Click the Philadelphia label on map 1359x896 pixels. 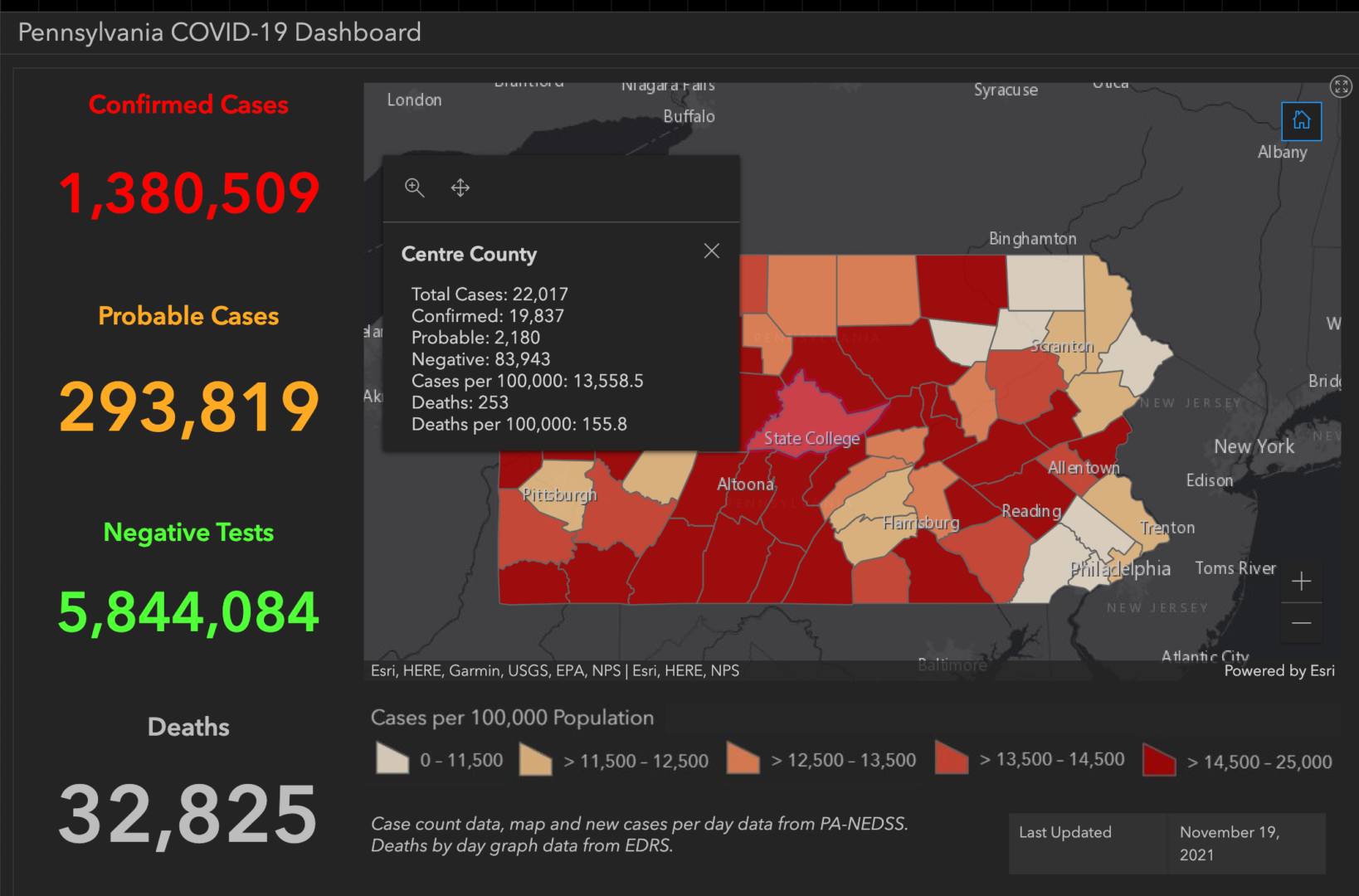[x=1120, y=569]
